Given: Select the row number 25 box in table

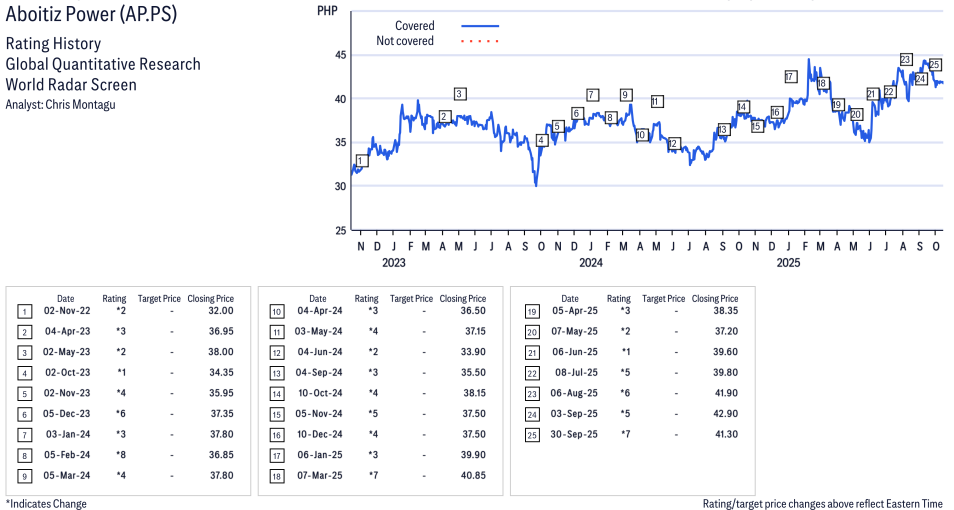Looking at the screenshot, I should point(531,434).
